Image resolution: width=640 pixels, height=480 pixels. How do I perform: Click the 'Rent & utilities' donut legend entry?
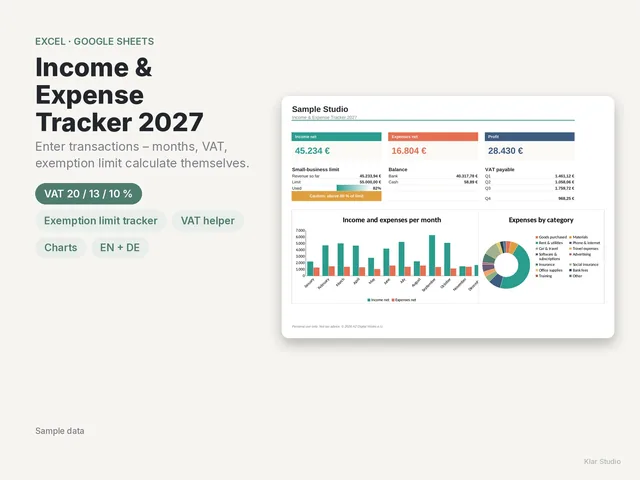click(549, 243)
